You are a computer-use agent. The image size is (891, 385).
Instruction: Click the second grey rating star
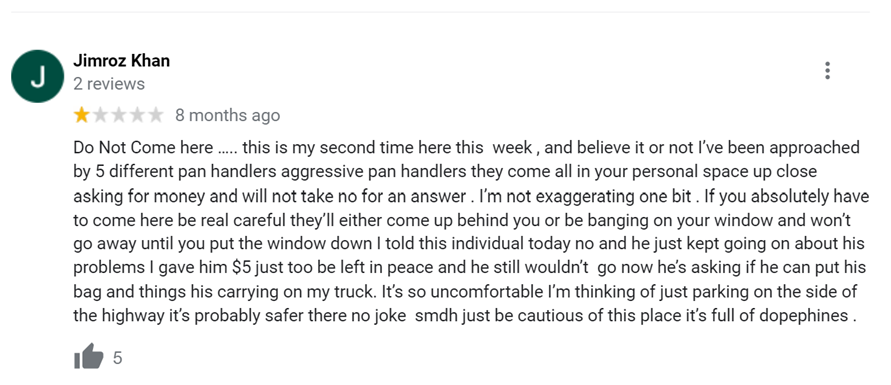(x=99, y=116)
